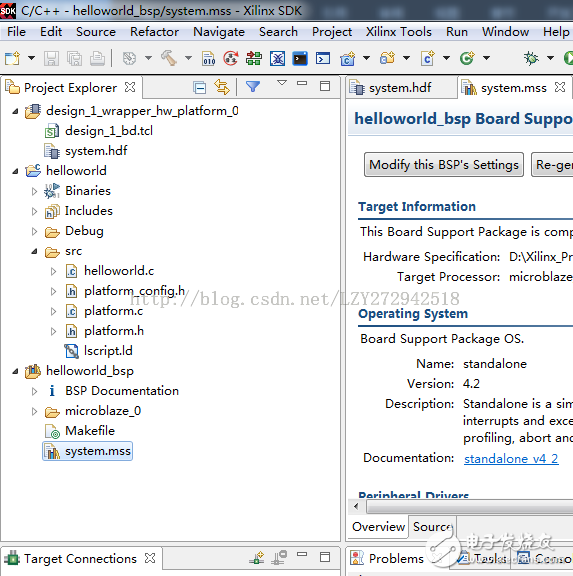Click the XMD console terminal icon
The image size is (573, 576).
300,58
